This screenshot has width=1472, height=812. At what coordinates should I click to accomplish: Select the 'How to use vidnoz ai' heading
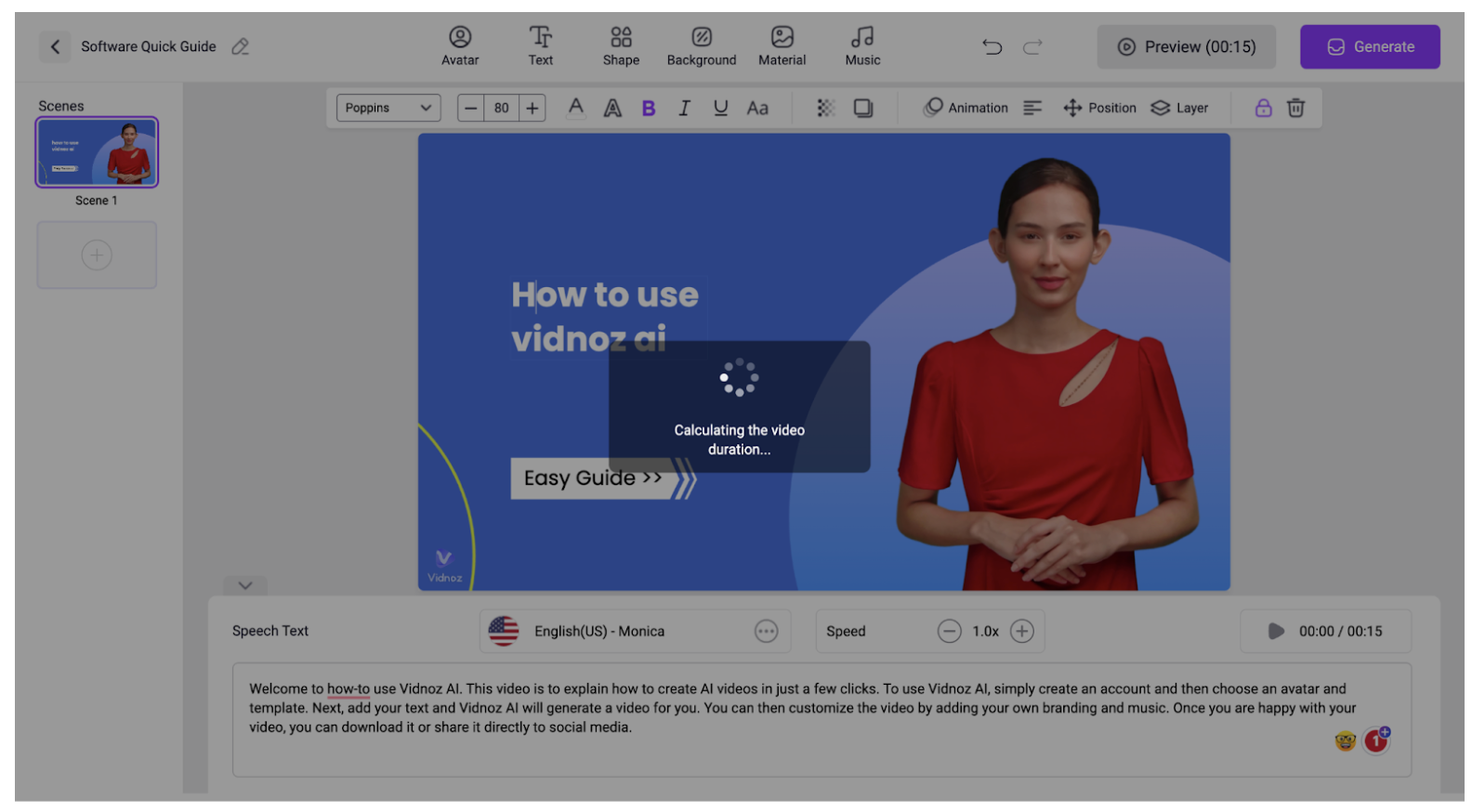click(x=605, y=317)
